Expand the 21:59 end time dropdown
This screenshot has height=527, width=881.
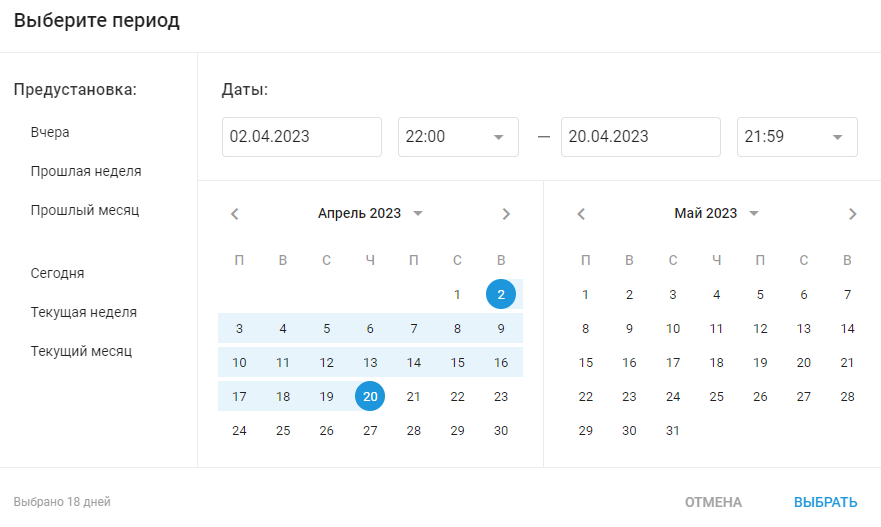tap(797, 137)
